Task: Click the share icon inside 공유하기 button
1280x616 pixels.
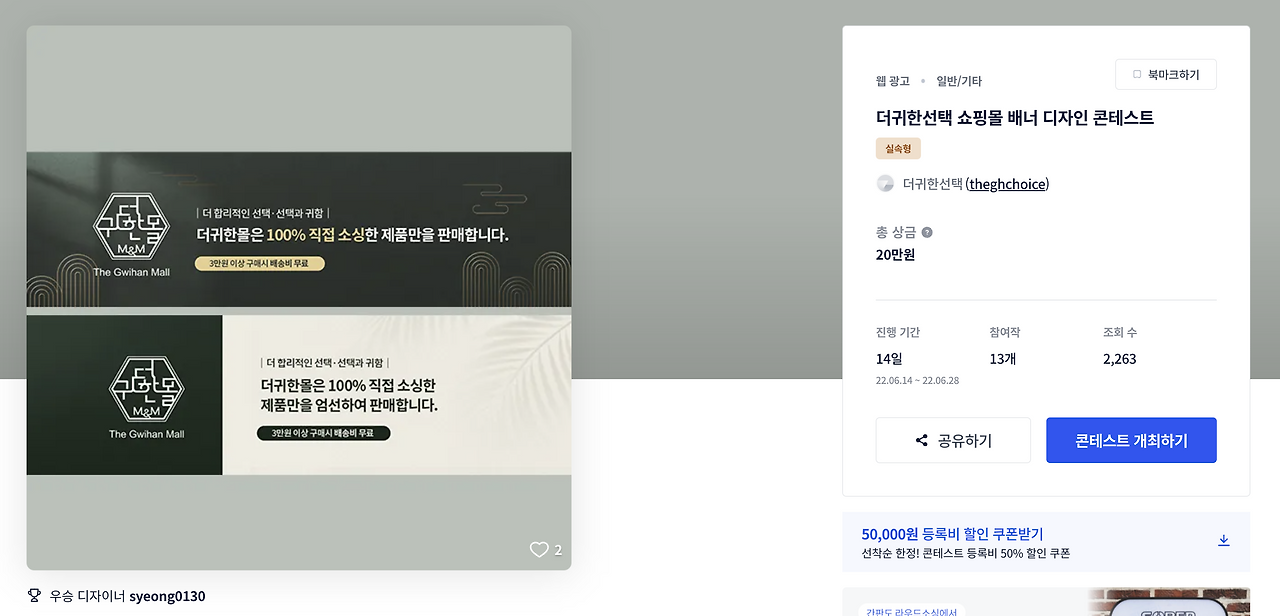Action: [921, 440]
